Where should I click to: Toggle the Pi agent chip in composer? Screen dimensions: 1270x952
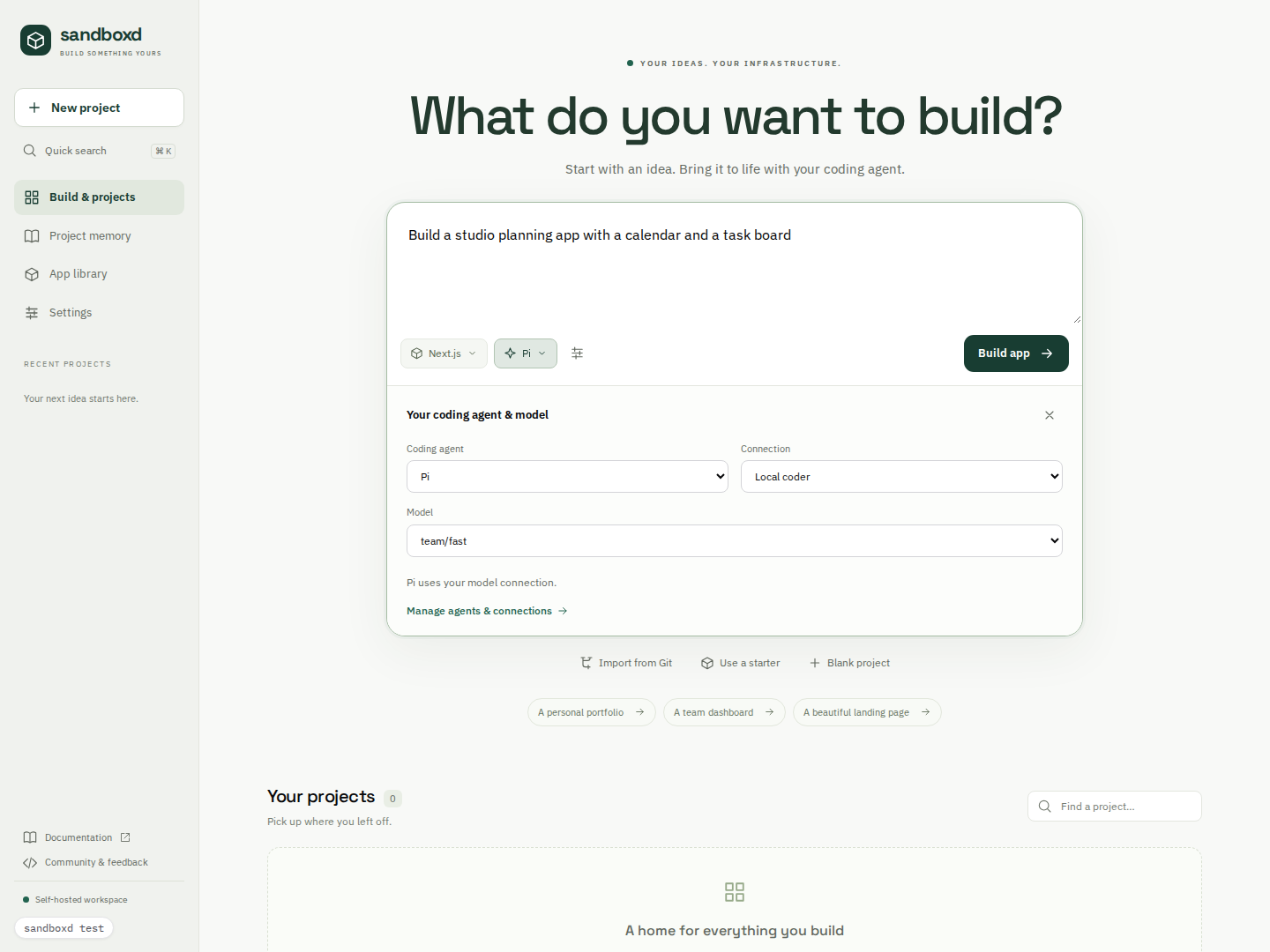pyautogui.click(x=526, y=353)
